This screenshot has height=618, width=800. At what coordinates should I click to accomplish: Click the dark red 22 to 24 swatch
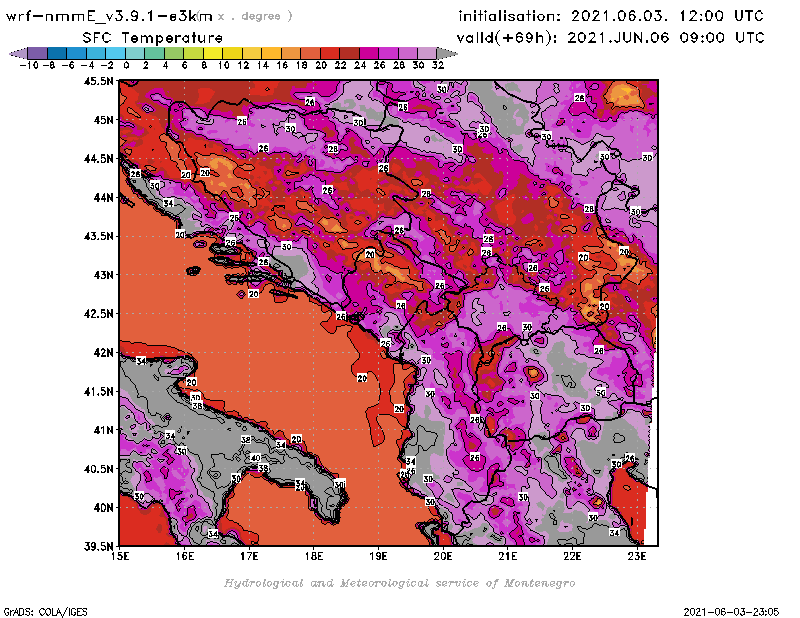pos(349,53)
